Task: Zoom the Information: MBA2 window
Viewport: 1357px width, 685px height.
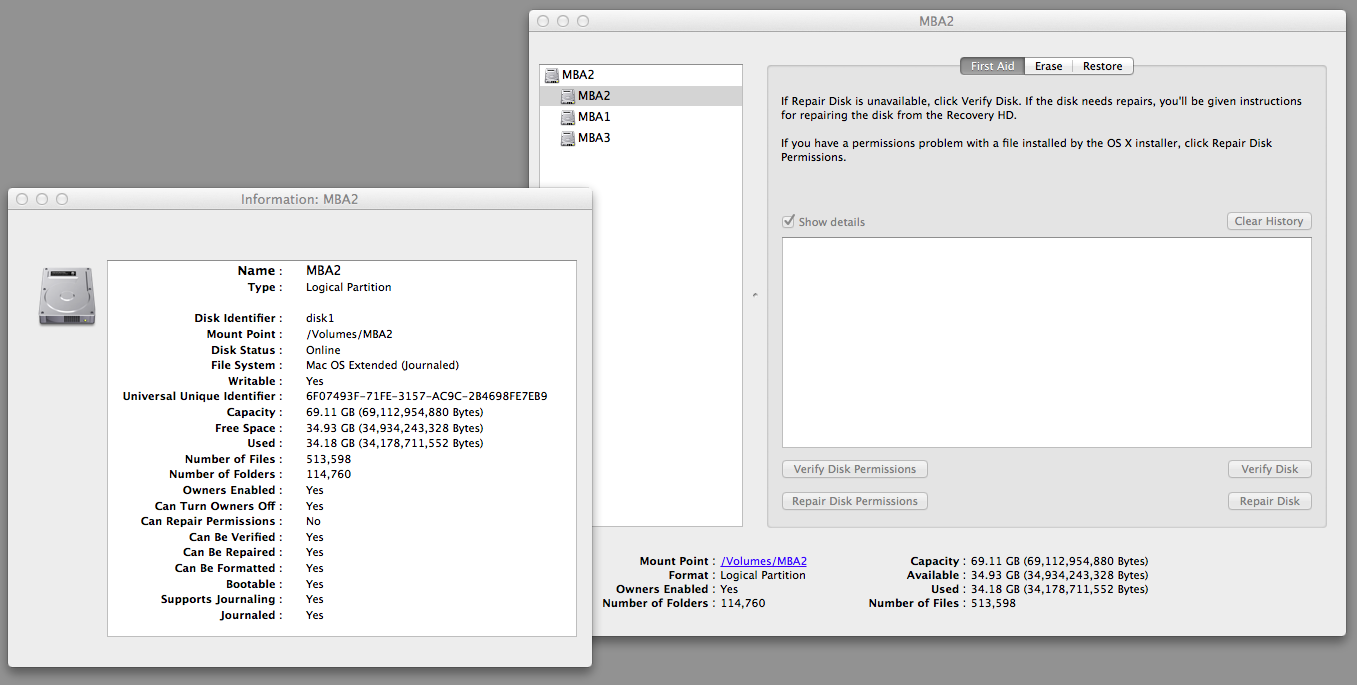Action: [x=62, y=199]
